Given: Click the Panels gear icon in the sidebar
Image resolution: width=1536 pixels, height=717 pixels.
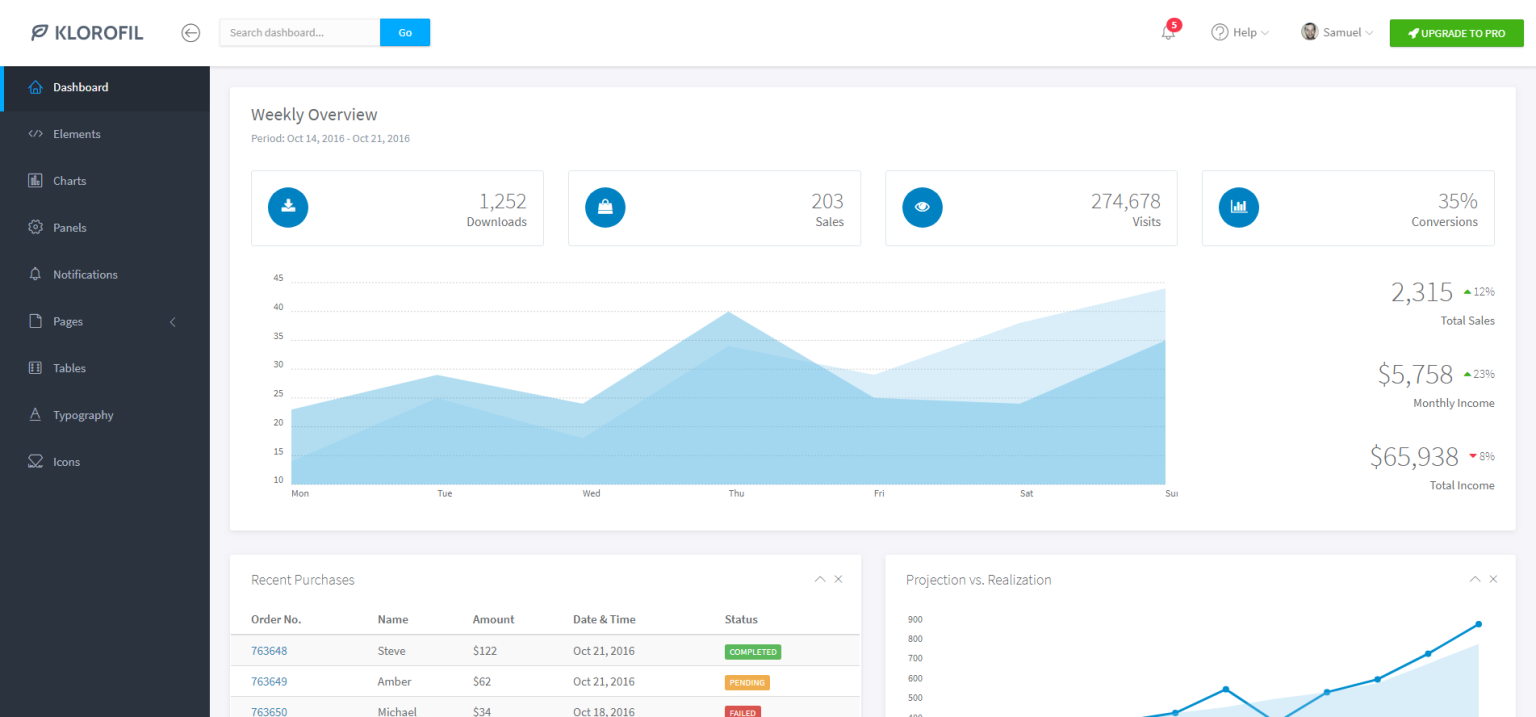Looking at the screenshot, I should 34,227.
